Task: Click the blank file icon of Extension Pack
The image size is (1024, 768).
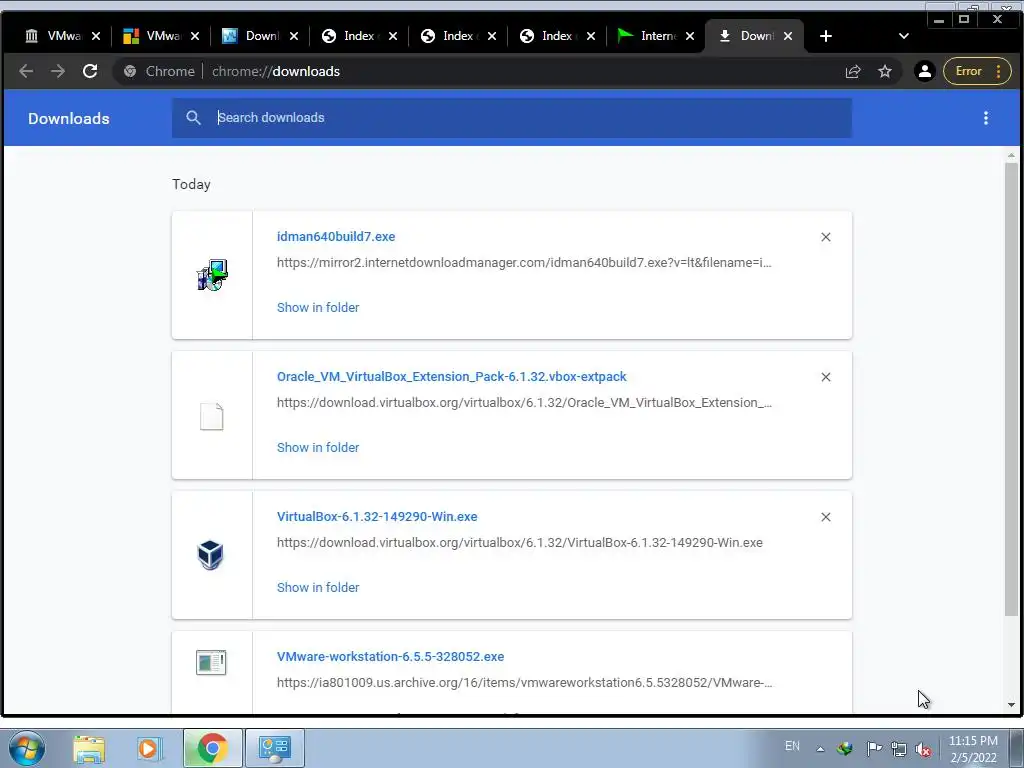Action: [212, 416]
